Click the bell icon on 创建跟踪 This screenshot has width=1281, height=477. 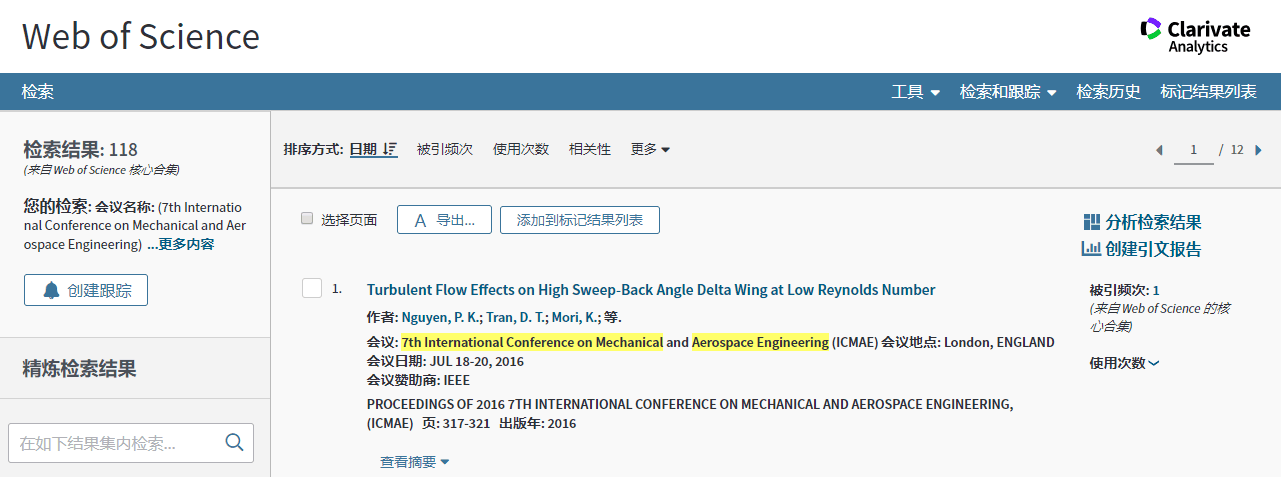click(x=51, y=290)
